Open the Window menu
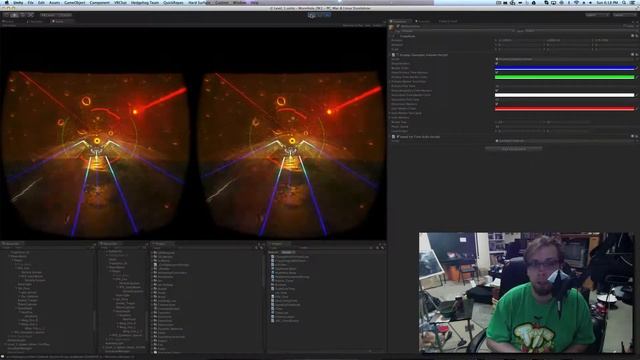Image resolution: width=640 pixels, height=360 pixels. 239,2
